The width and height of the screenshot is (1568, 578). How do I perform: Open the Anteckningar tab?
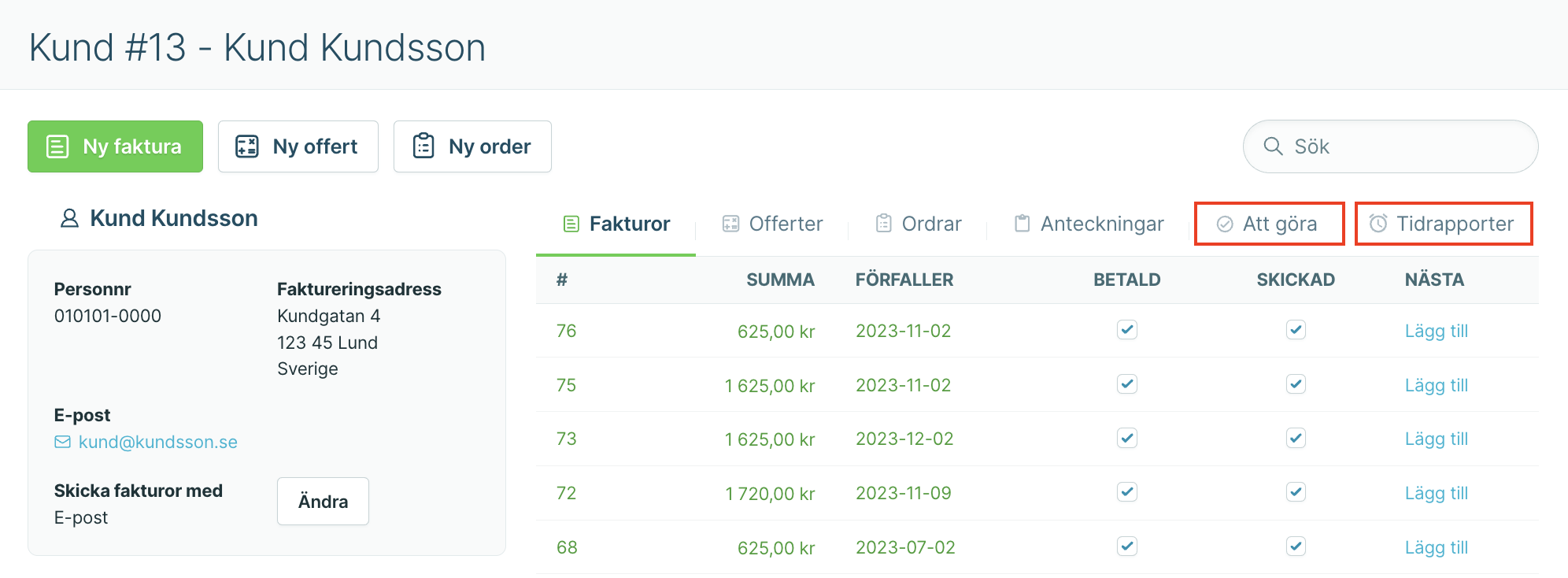1089,224
